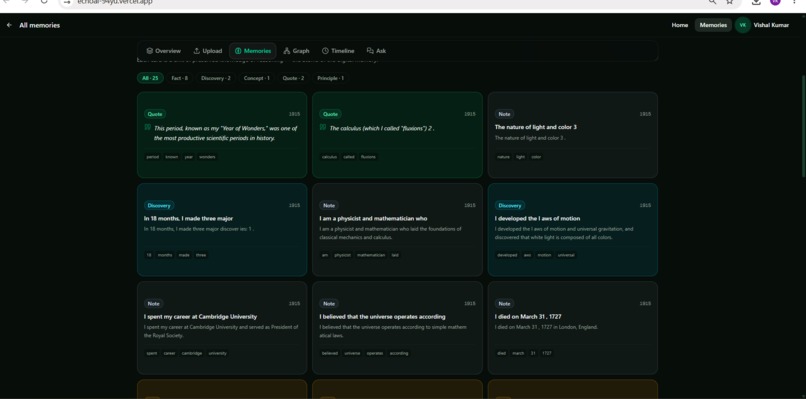This screenshot has height=399, width=806.
Task: Open 'In 18 months, I made three major' title
Action: click(188, 219)
